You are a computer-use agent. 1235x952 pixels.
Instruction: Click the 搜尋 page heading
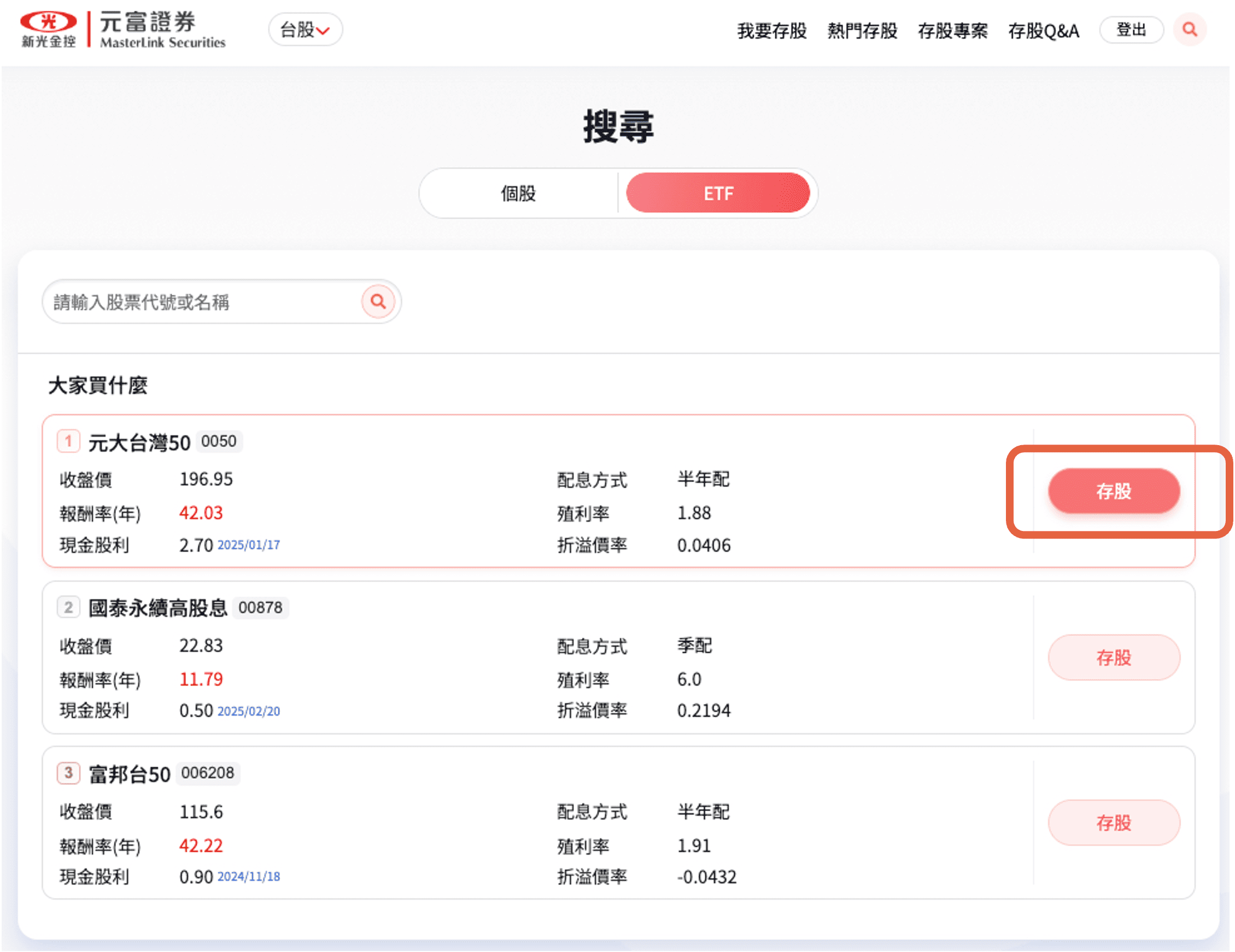619,127
